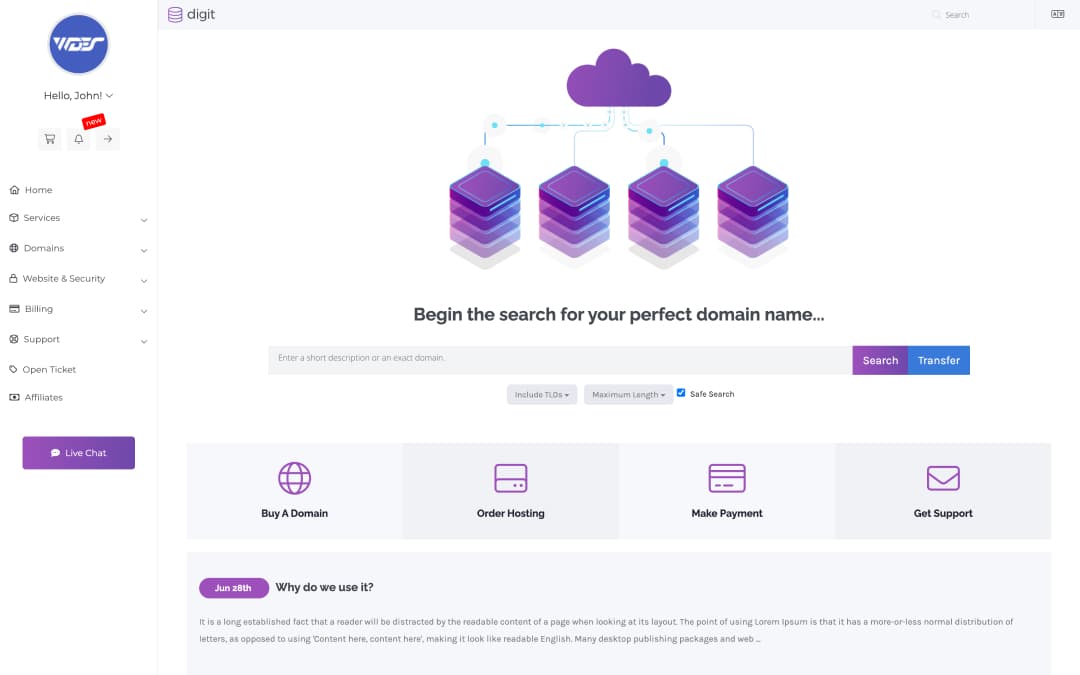The width and height of the screenshot is (1080, 675).
Task: Open the Get Support link
Action: pos(943,513)
